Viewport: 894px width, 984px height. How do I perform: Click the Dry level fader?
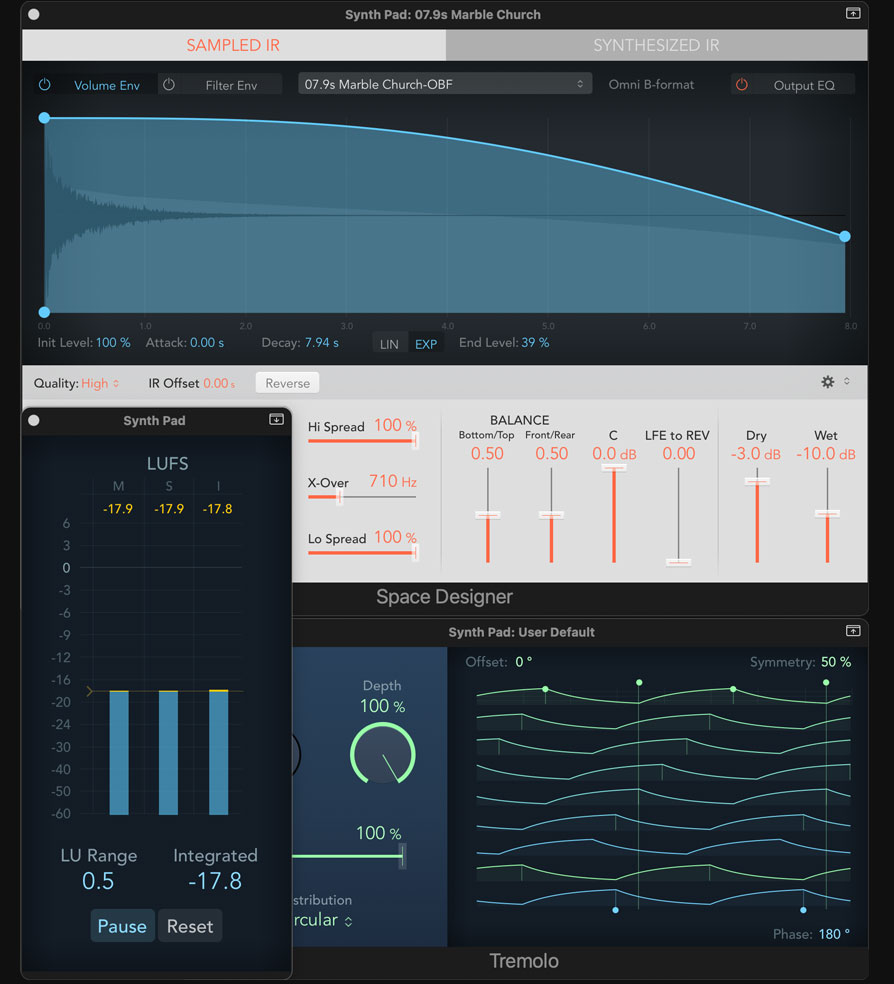(757, 515)
